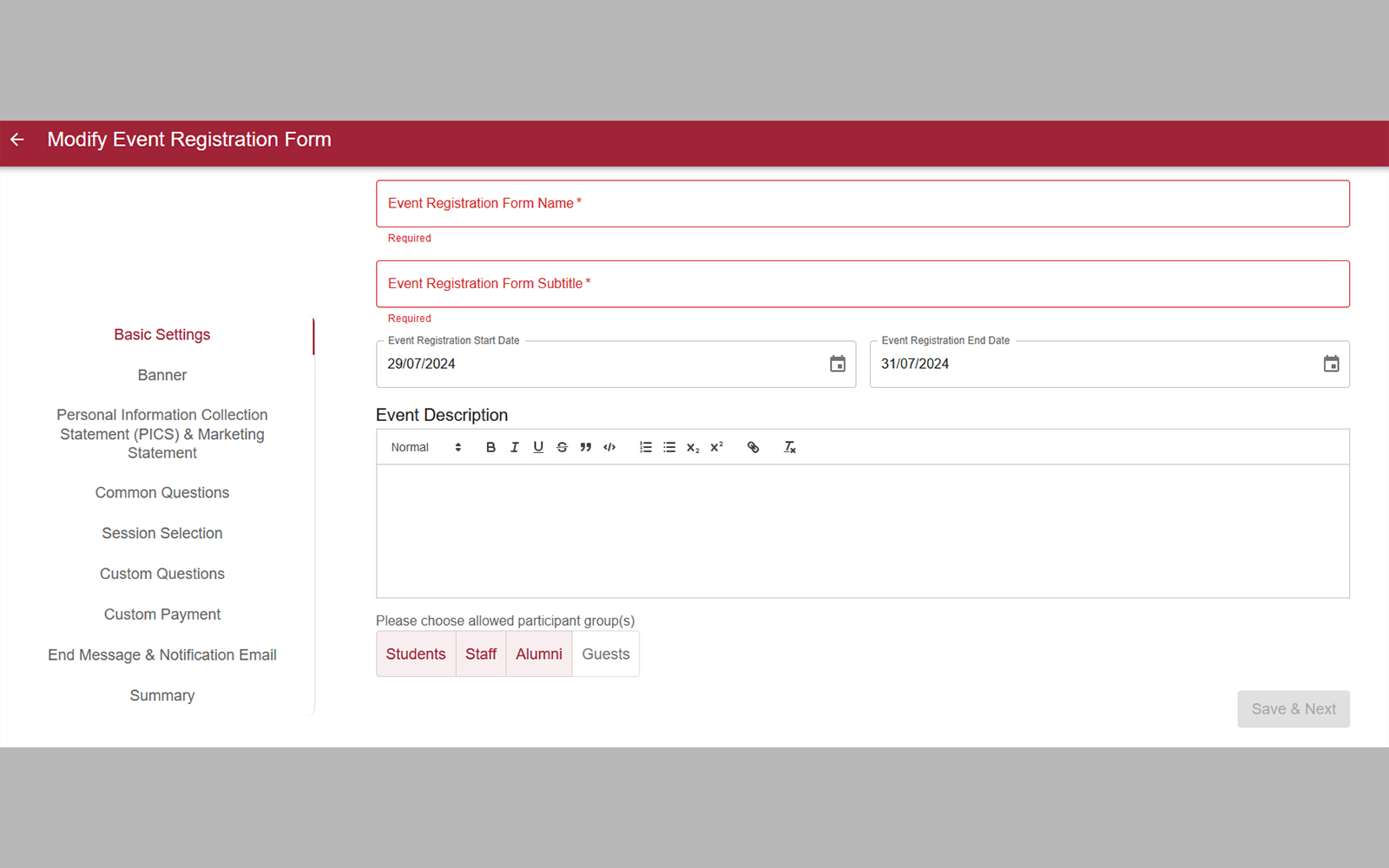Apply strikethrough formatting in the editor

(x=562, y=447)
